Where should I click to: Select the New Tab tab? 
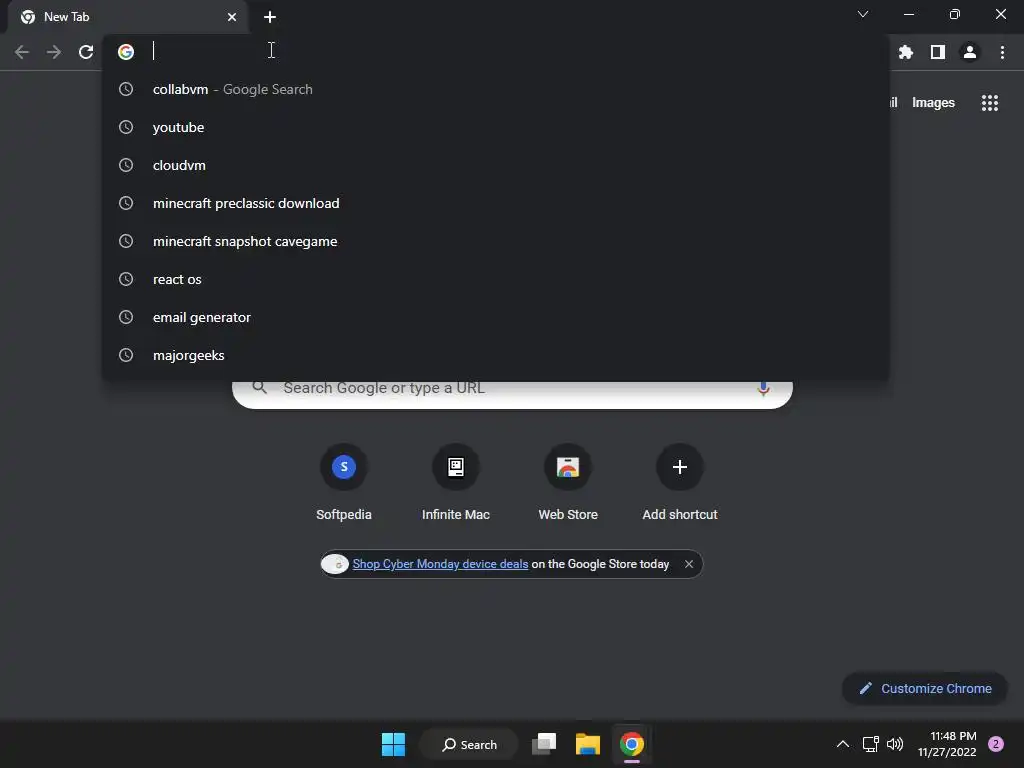127,17
